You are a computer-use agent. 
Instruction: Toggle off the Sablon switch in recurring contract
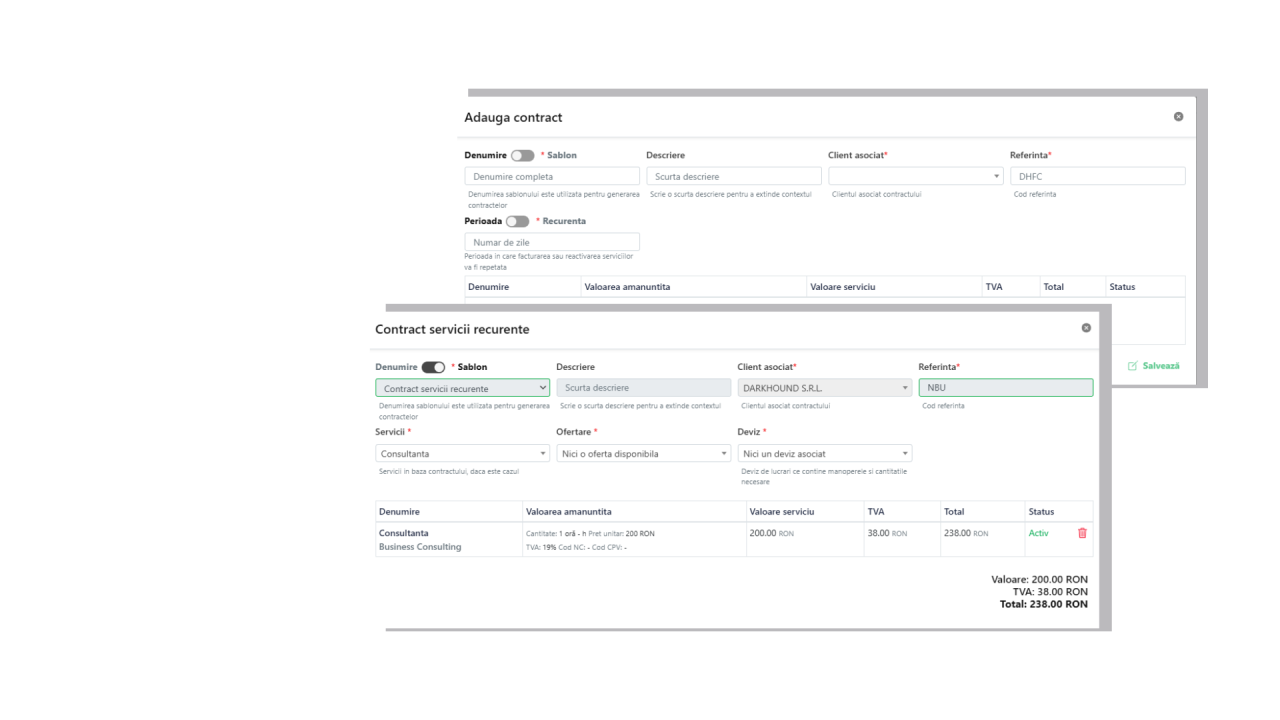tap(433, 367)
